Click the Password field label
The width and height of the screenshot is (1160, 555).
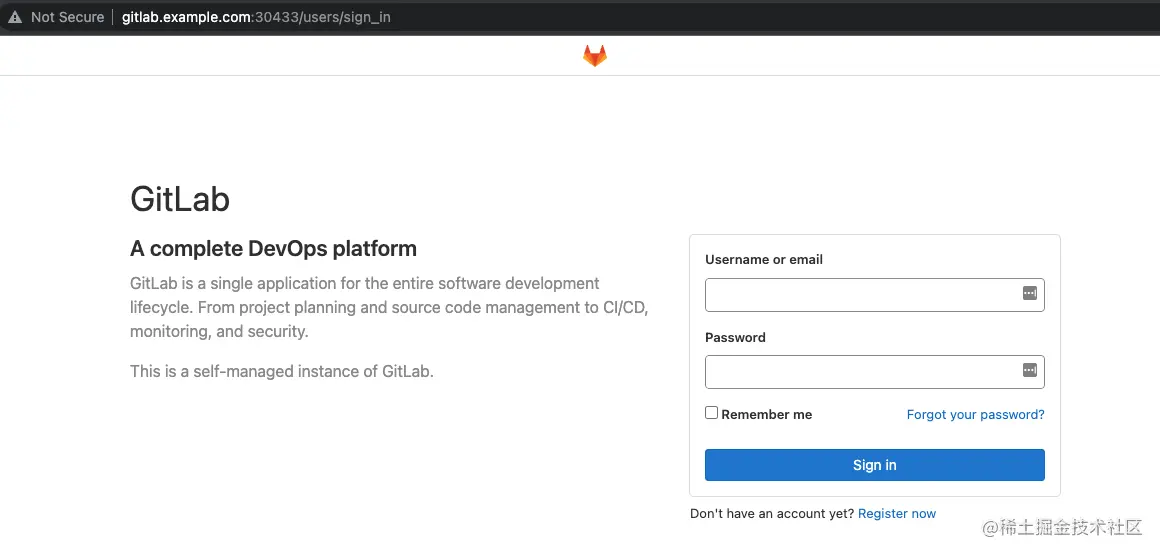pos(735,337)
